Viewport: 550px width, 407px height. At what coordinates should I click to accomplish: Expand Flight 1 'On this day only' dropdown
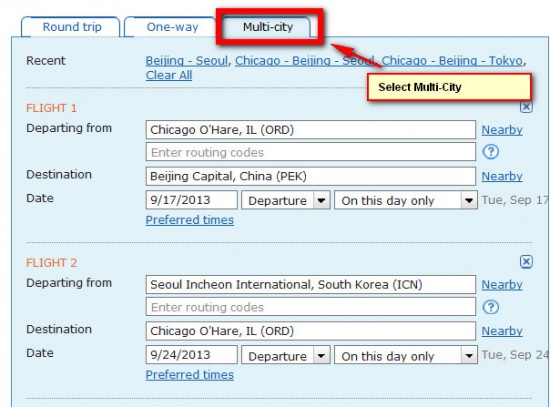tap(406, 200)
